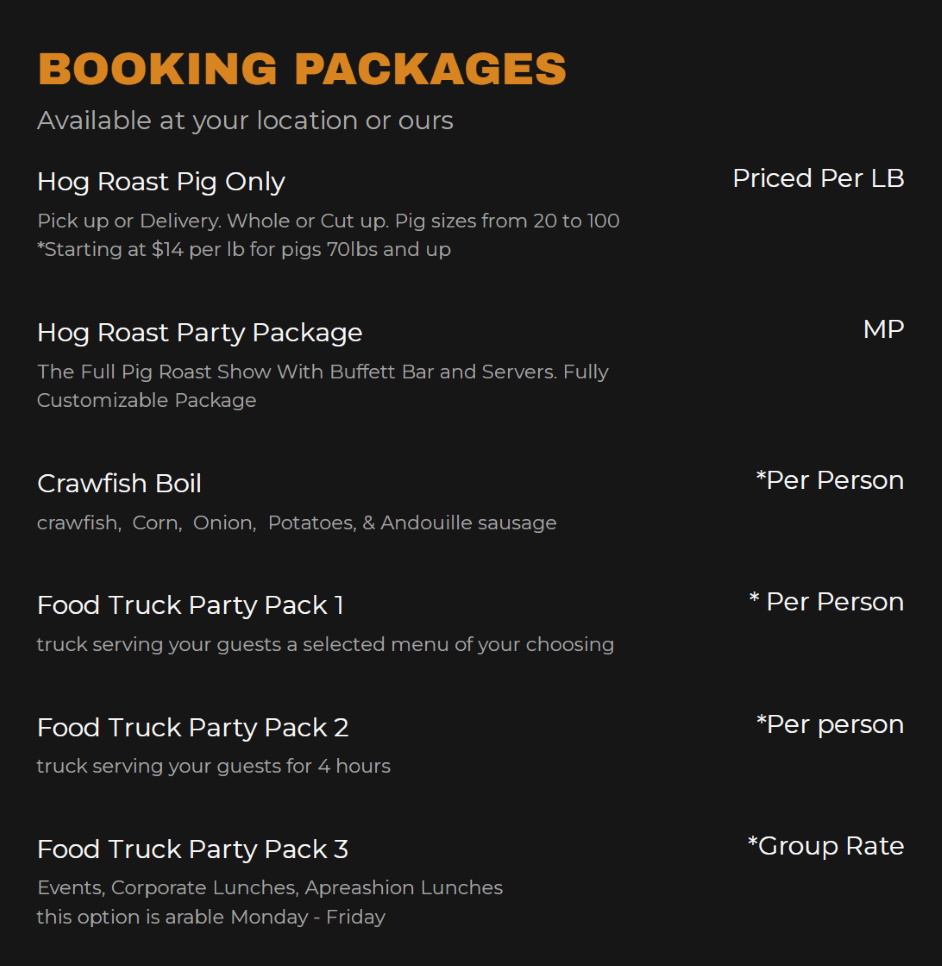Click the Party Pack 2 '*Per person' price
The image size is (942, 966).
(829, 725)
